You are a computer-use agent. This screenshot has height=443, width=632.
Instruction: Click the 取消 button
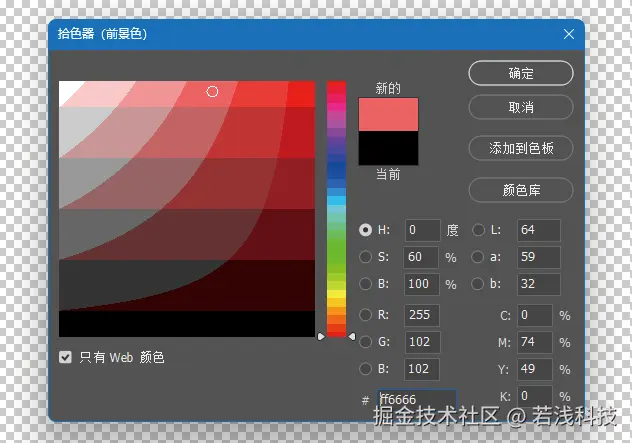coord(521,107)
